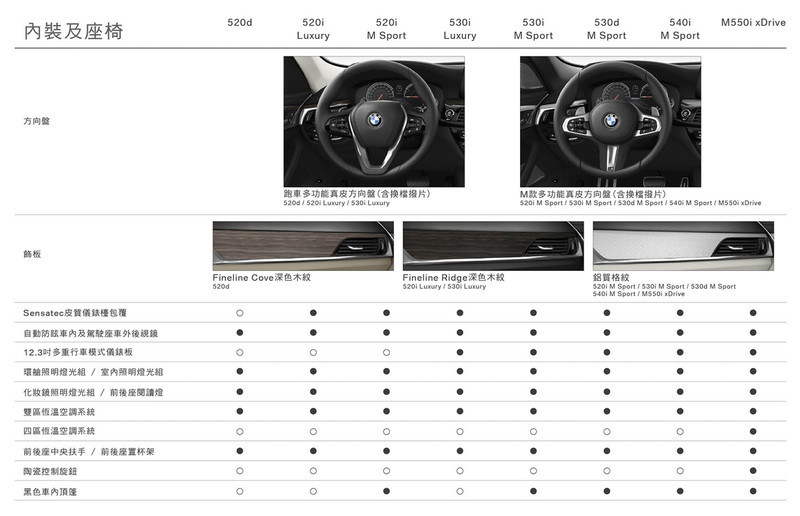Click the 自動防眩車內及駕駛座車外後視鏡 row label
The image size is (800, 516).
90,333
